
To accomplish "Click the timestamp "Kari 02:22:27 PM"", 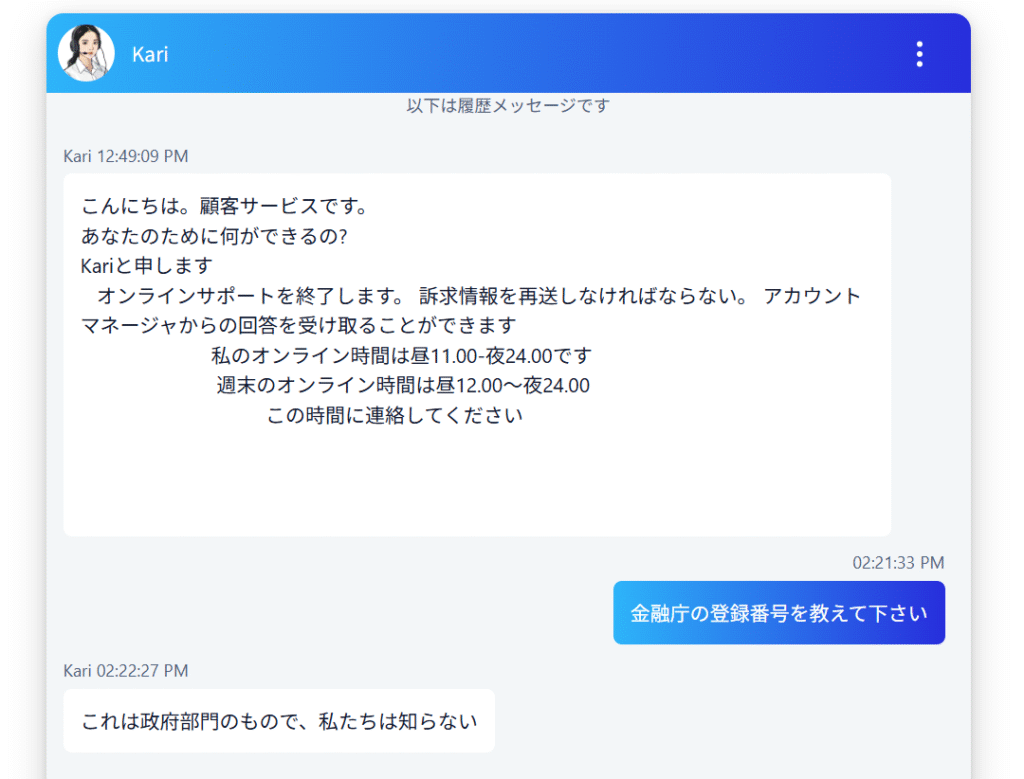I will pyautogui.click(x=125, y=671).
